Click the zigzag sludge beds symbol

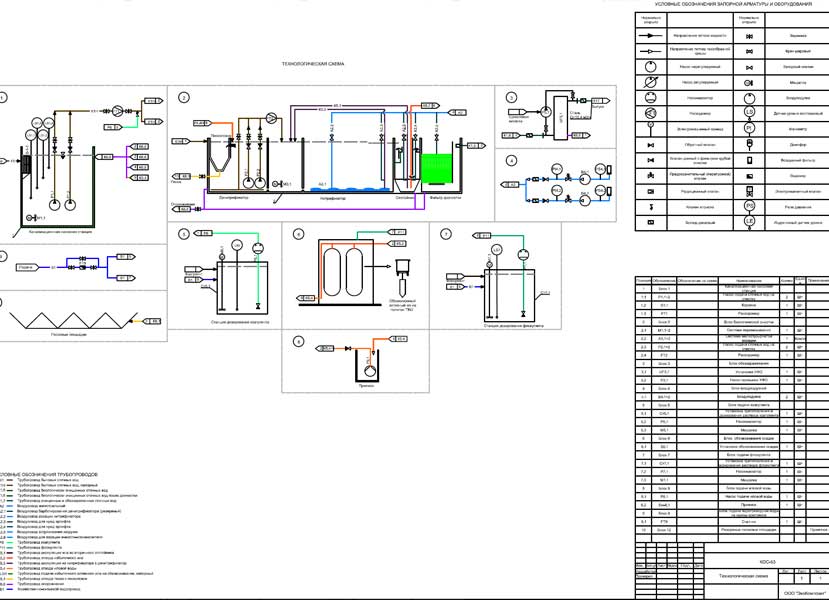tap(72, 320)
